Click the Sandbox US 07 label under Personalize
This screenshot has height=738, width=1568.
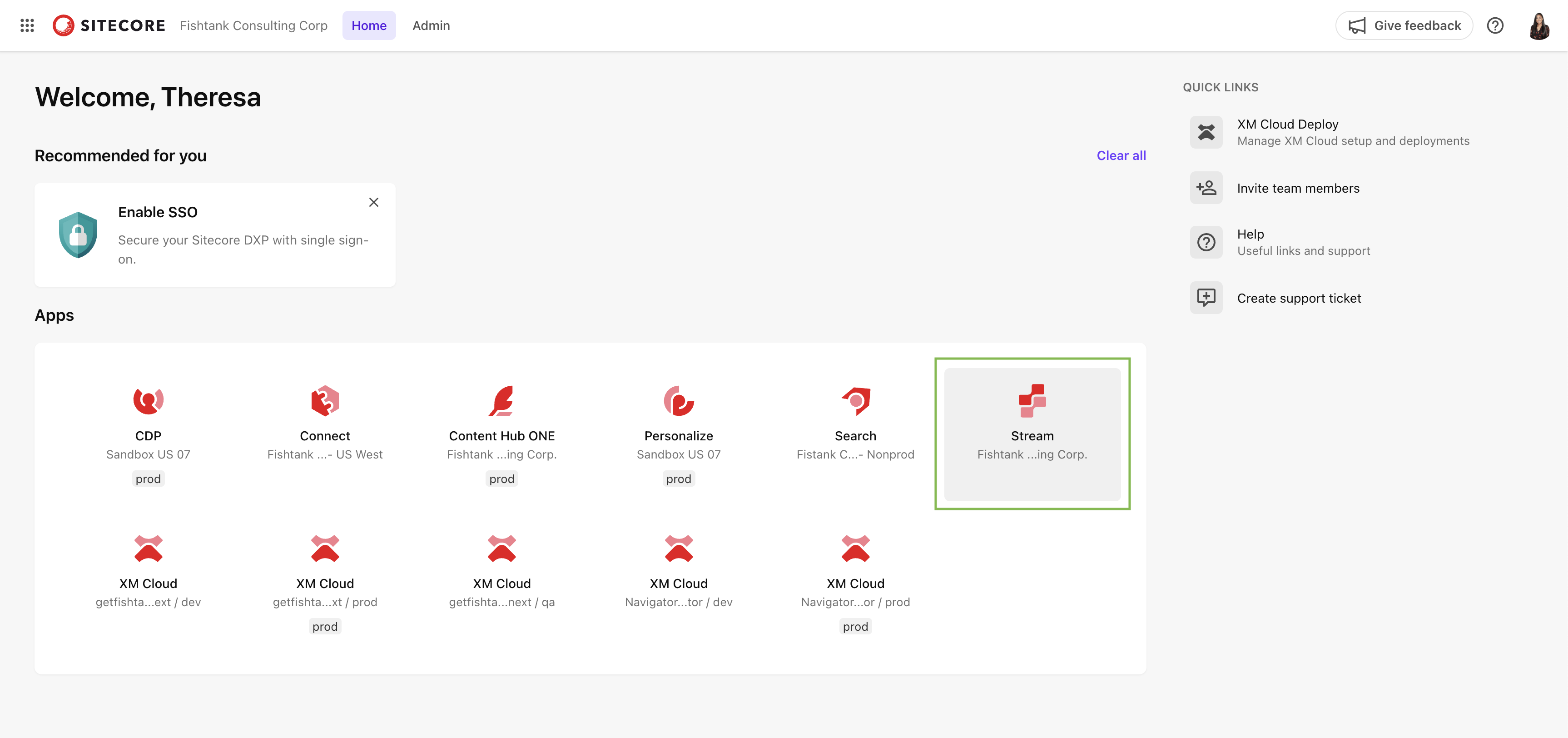coord(678,454)
